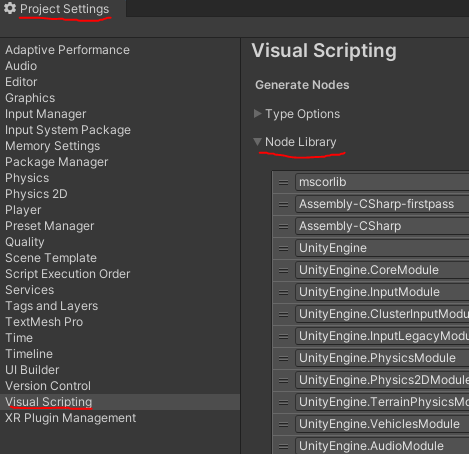Image resolution: width=469 pixels, height=454 pixels.
Task: Click the UnityEngine.CoreModule field
Action: (x=382, y=270)
